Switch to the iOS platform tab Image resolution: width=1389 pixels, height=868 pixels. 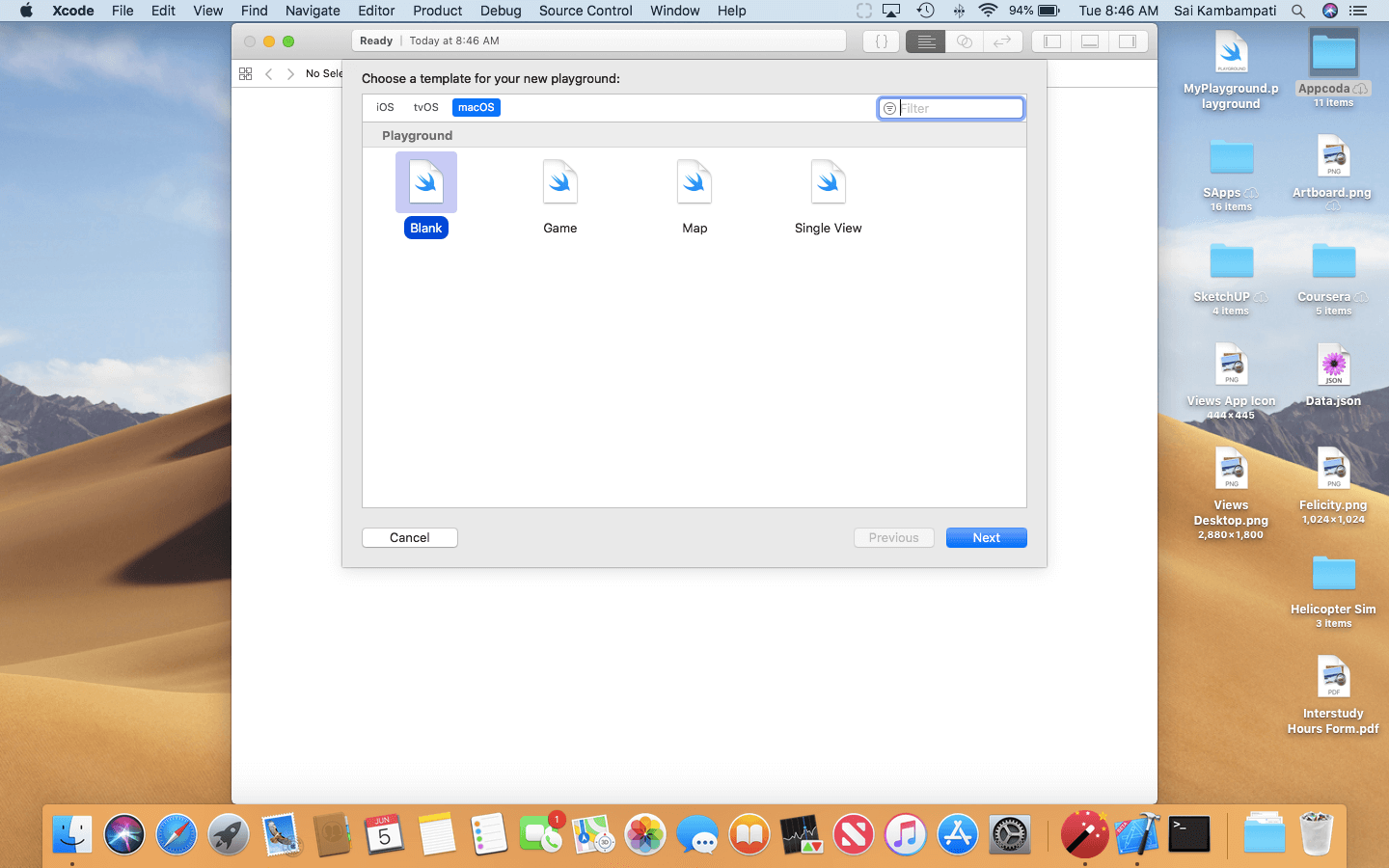tap(385, 107)
